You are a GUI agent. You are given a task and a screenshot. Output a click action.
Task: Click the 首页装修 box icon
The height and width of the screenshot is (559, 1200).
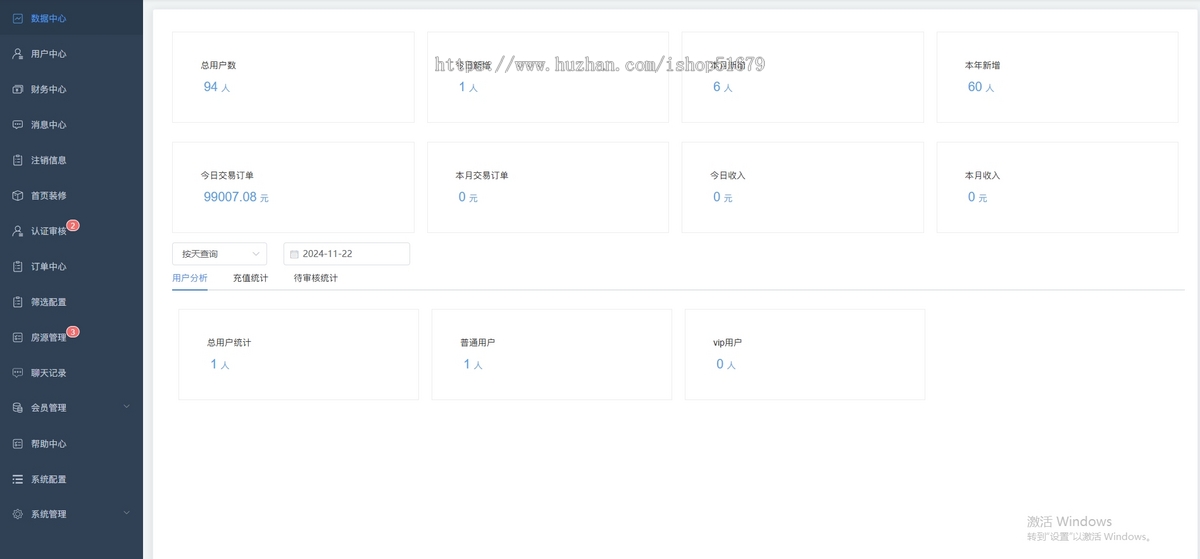pos(17,196)
